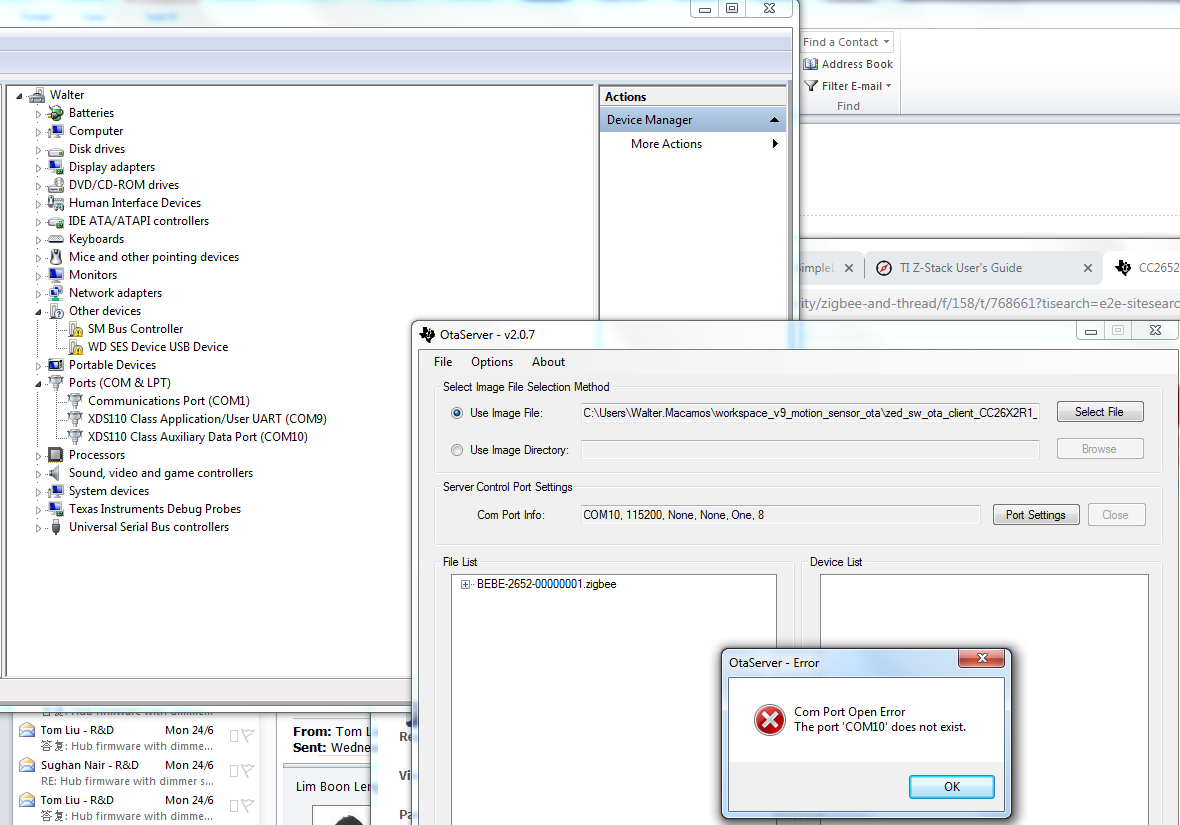Image resolution: width=1180 pixels, height=825 pixels.
Task: Close the OtaServer Error dialog
Action: [981, 659]
